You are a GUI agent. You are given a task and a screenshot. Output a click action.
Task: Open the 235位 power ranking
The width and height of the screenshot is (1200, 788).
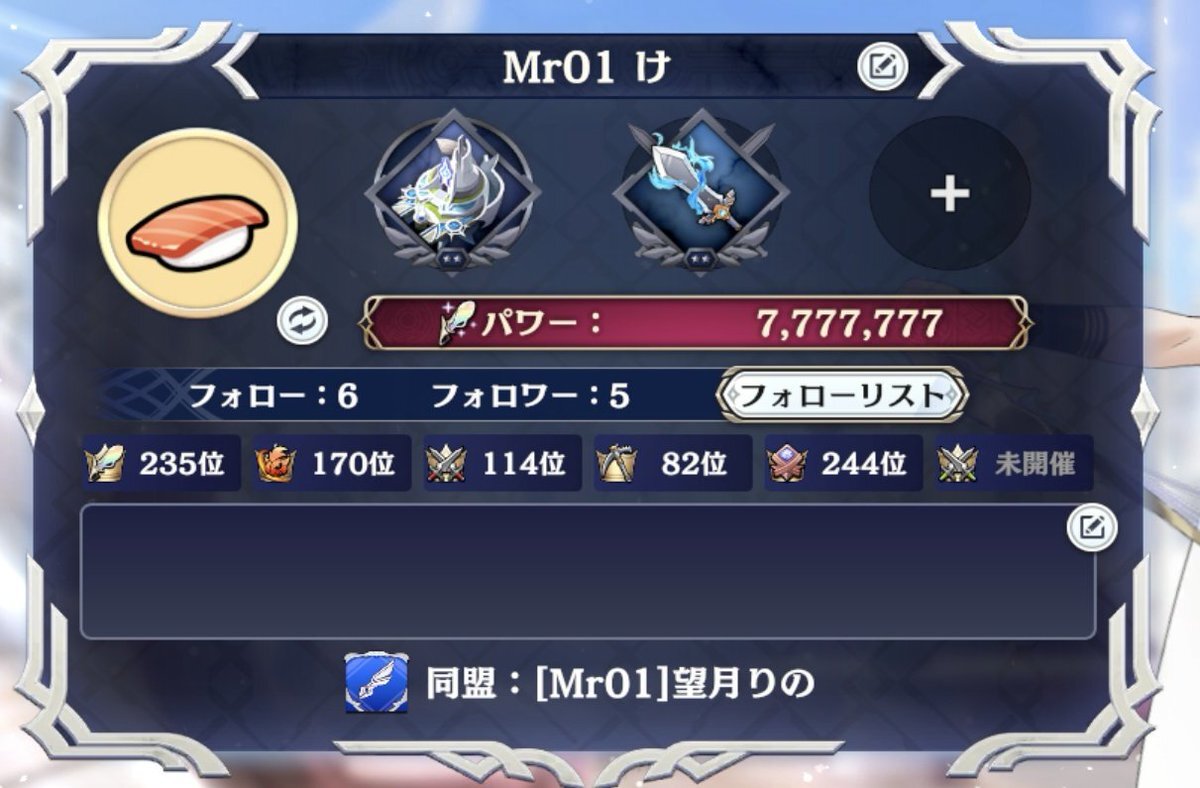pos(162,464)
